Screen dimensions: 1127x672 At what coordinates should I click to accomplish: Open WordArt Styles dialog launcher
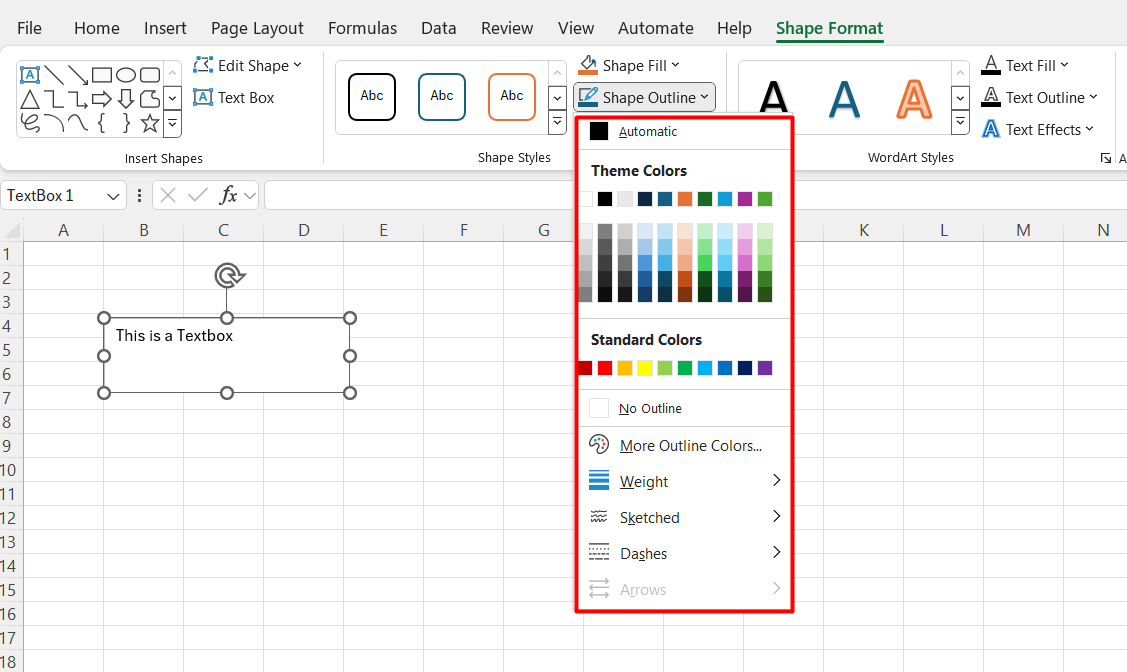pyautogui.click(x=1105, y=158)
